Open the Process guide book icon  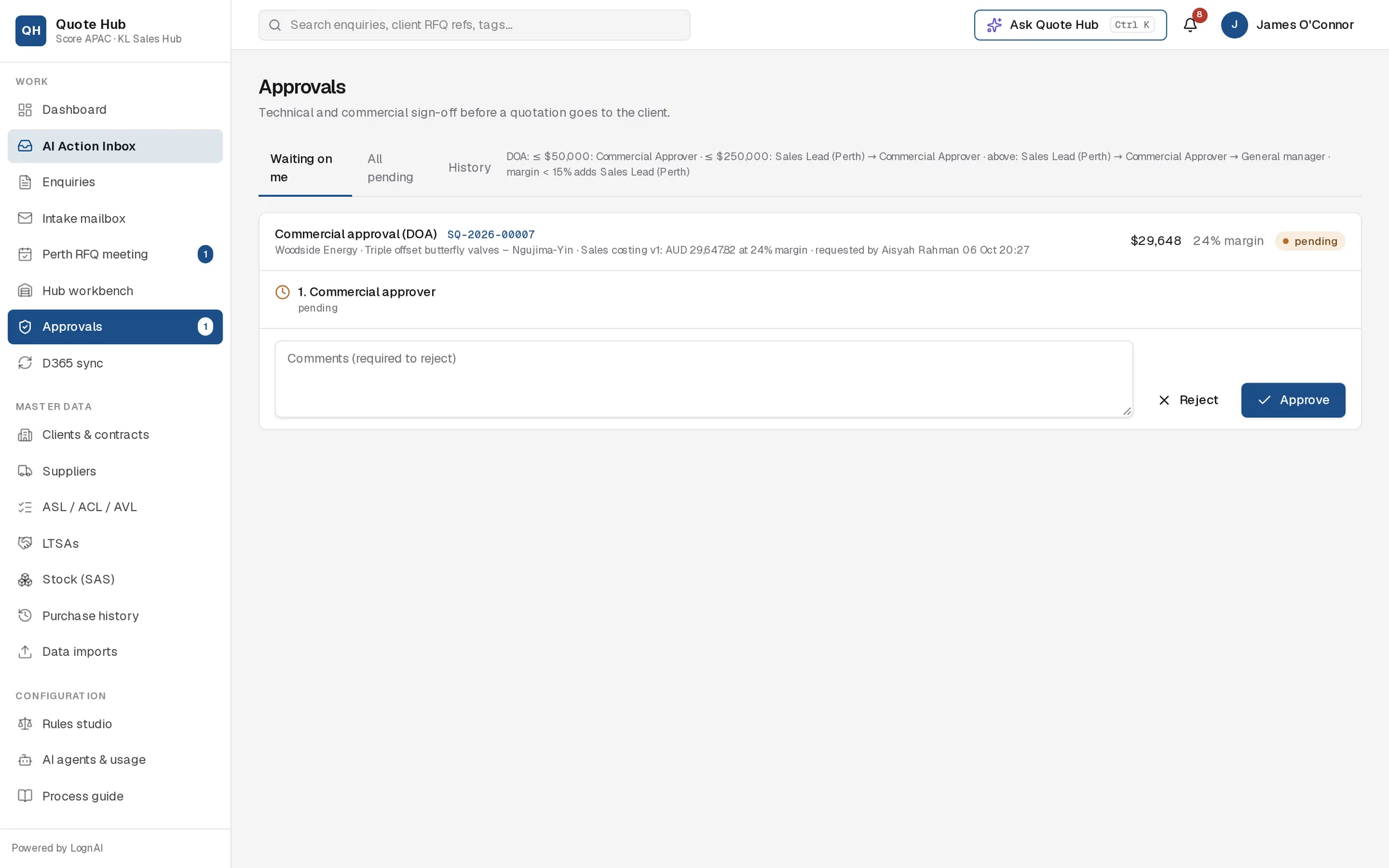point(25,796)
